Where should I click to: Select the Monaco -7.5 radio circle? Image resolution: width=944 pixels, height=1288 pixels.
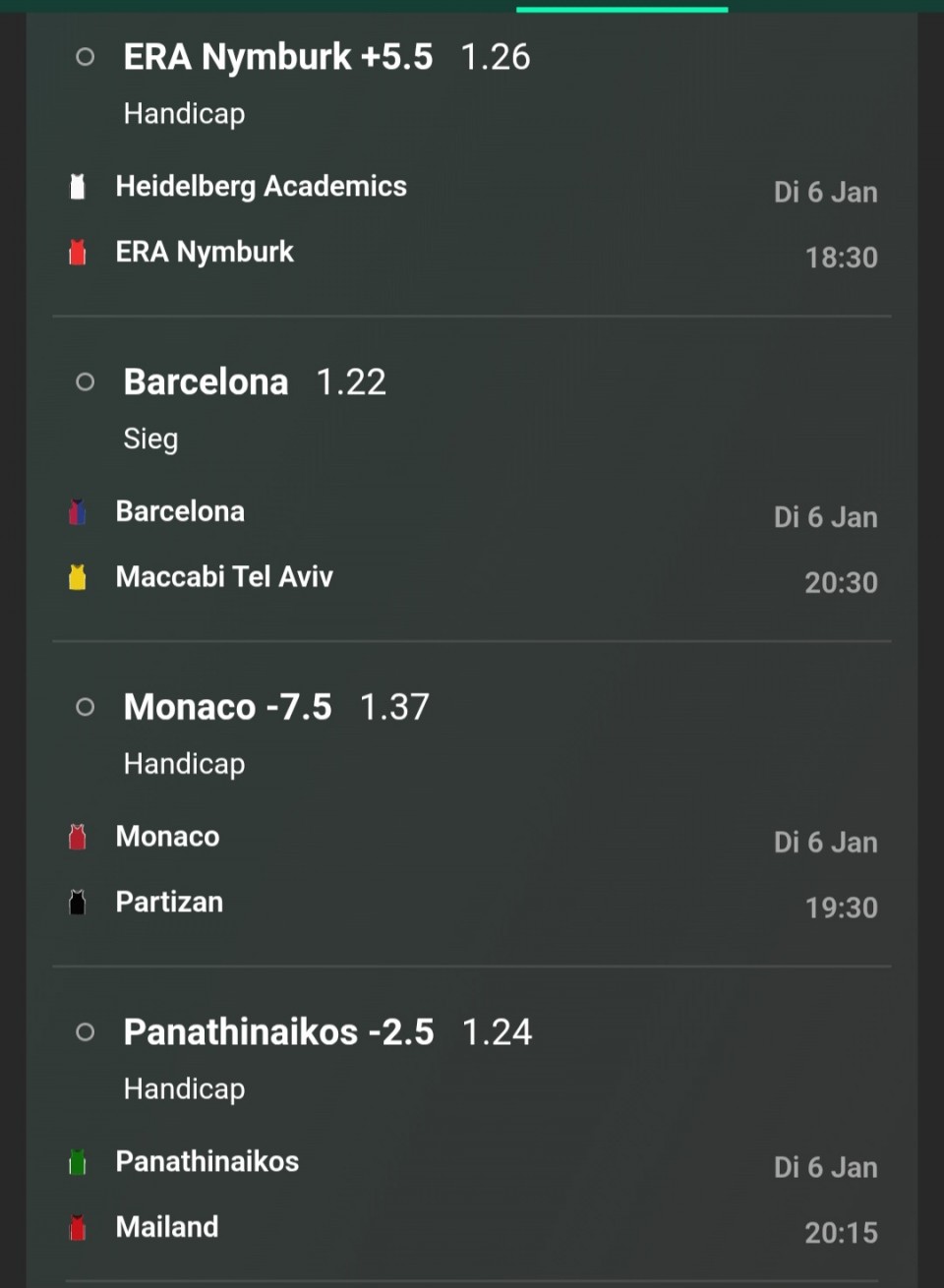pyautogui.click(x=86, y=707)
